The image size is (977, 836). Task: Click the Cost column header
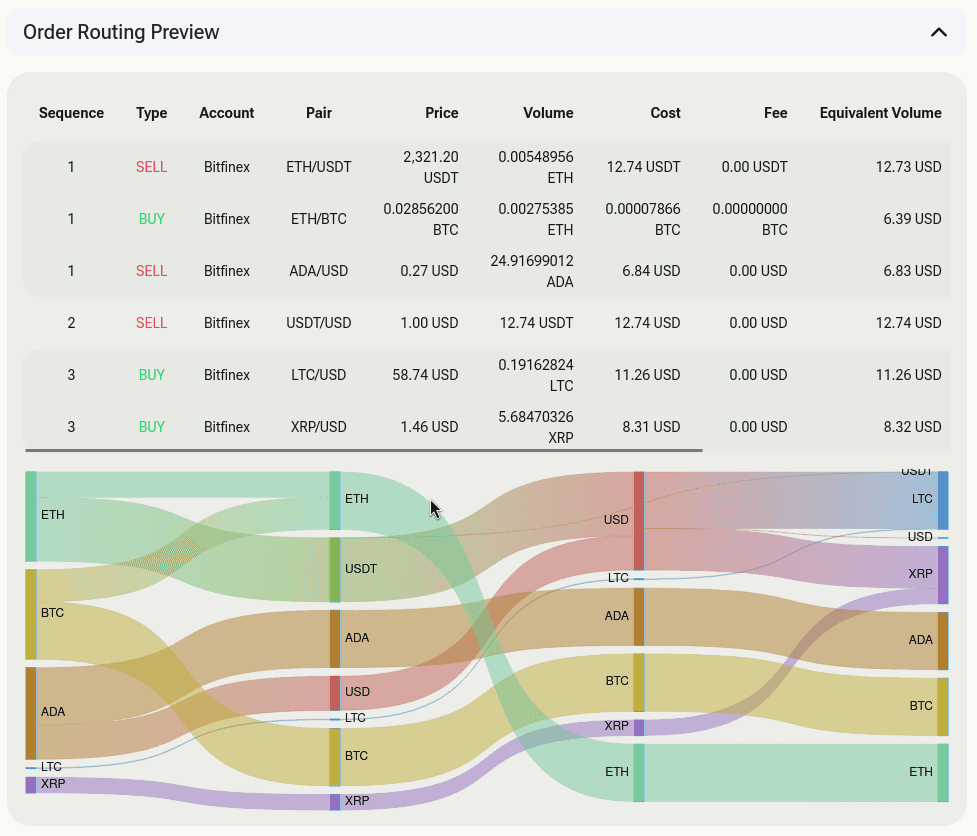pyautogui.click(x=665, y=113)
